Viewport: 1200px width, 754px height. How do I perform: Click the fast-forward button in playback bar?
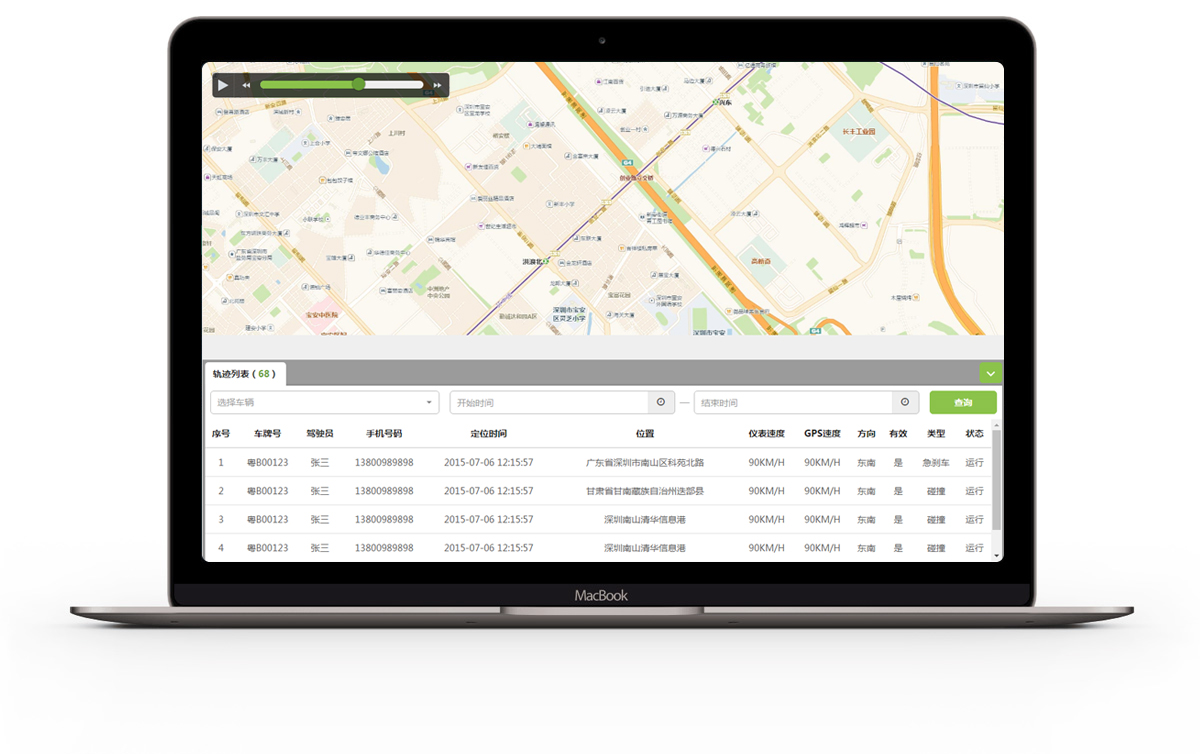[x=437, y=85]
